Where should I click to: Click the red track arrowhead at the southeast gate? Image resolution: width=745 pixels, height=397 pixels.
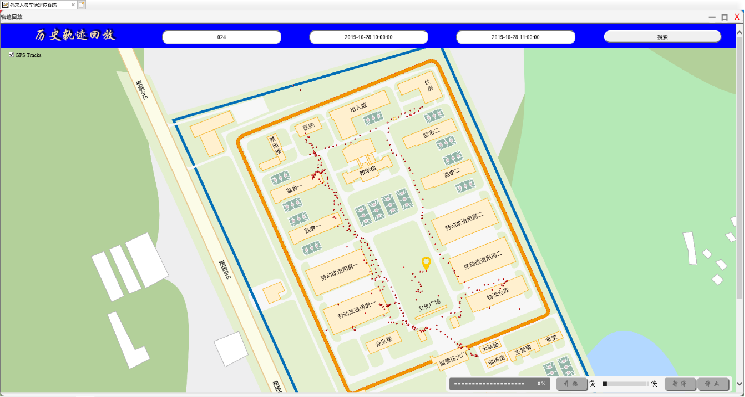click(x=476, y=355)
